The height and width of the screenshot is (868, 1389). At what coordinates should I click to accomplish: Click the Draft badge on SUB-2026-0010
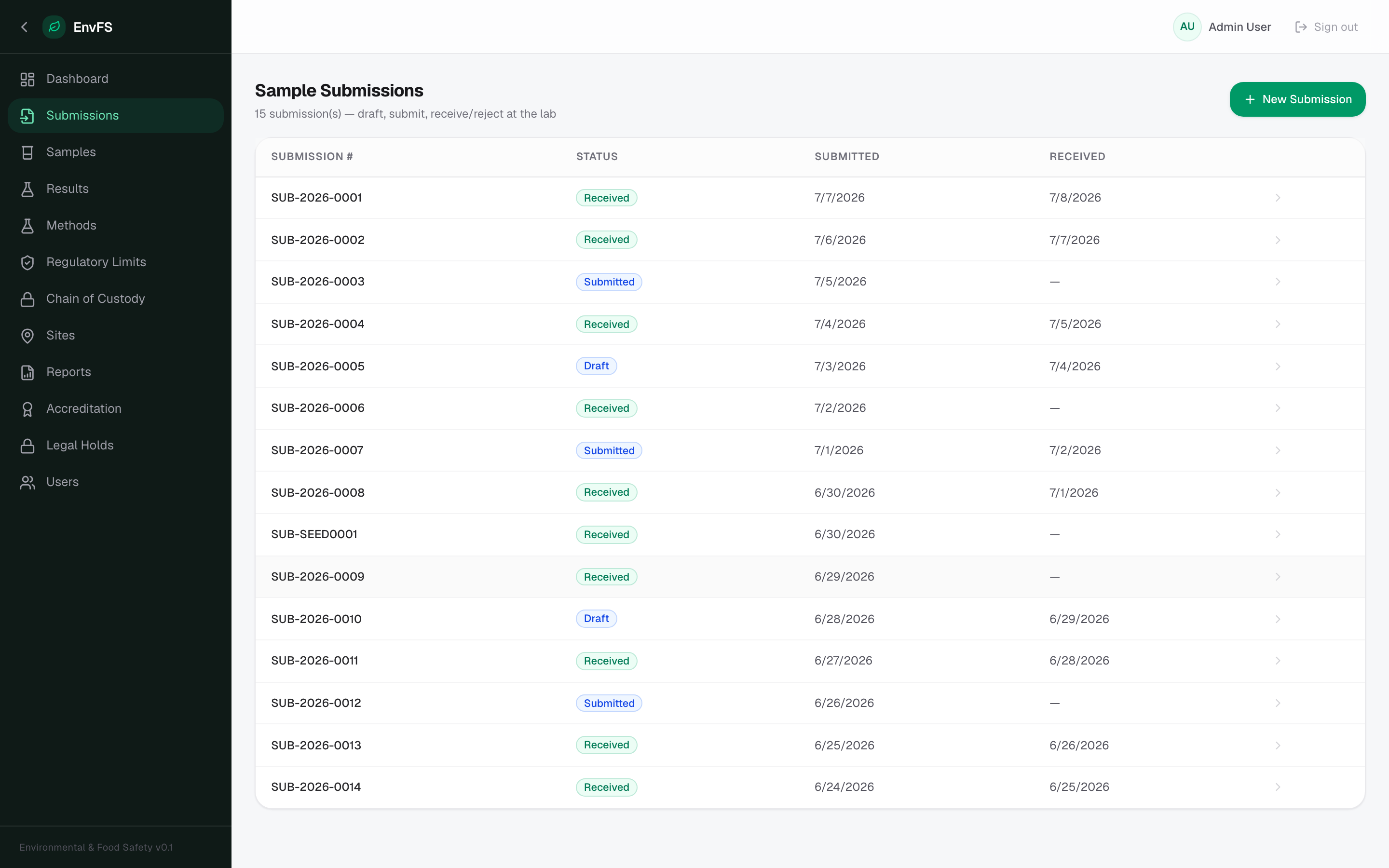[x=596, y=619]
